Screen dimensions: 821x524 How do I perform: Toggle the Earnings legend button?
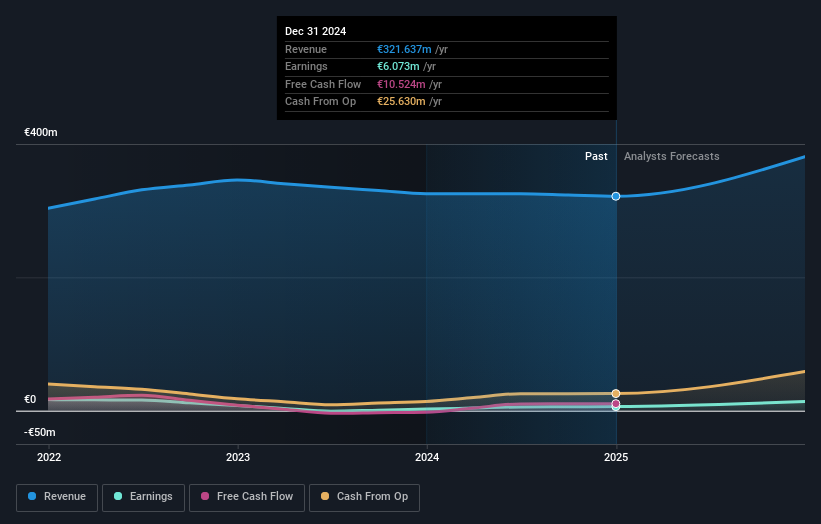coord(143,497)
